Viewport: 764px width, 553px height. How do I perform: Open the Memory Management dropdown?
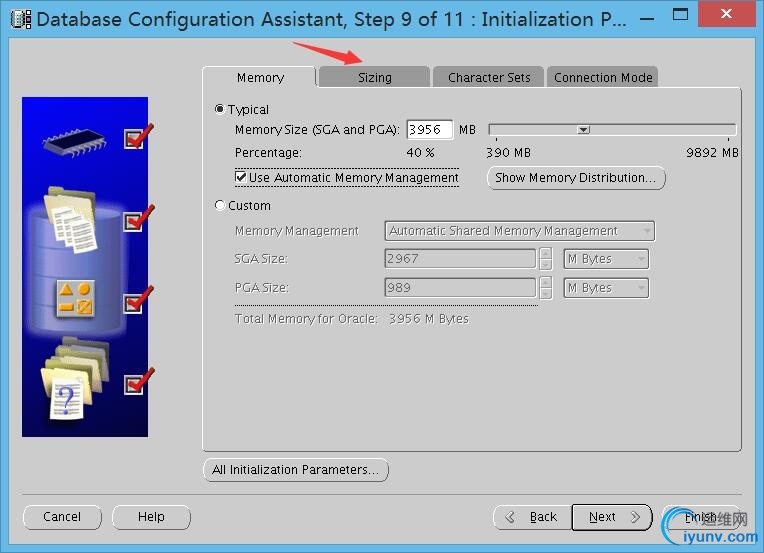click(x=519, y=230)
